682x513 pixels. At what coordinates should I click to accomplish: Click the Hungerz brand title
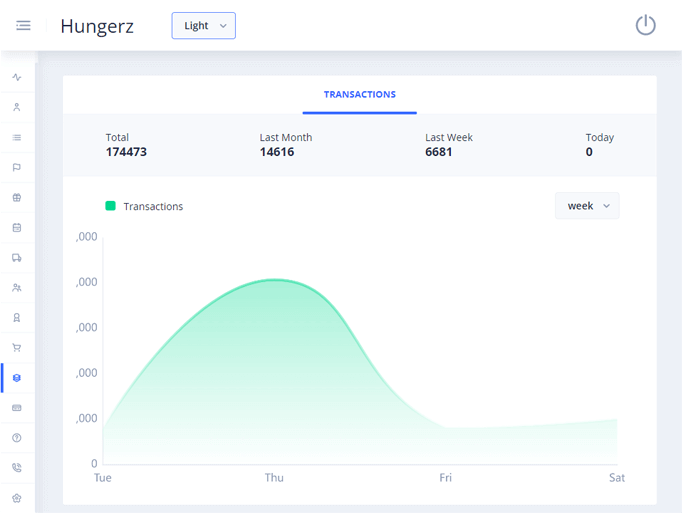(x=97, y=26)
